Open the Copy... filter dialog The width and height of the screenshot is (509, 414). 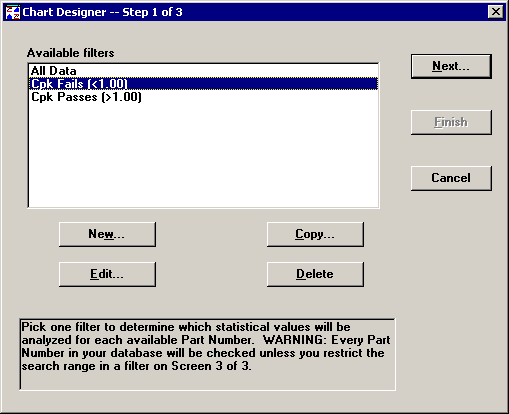click(x=315, y=234)
